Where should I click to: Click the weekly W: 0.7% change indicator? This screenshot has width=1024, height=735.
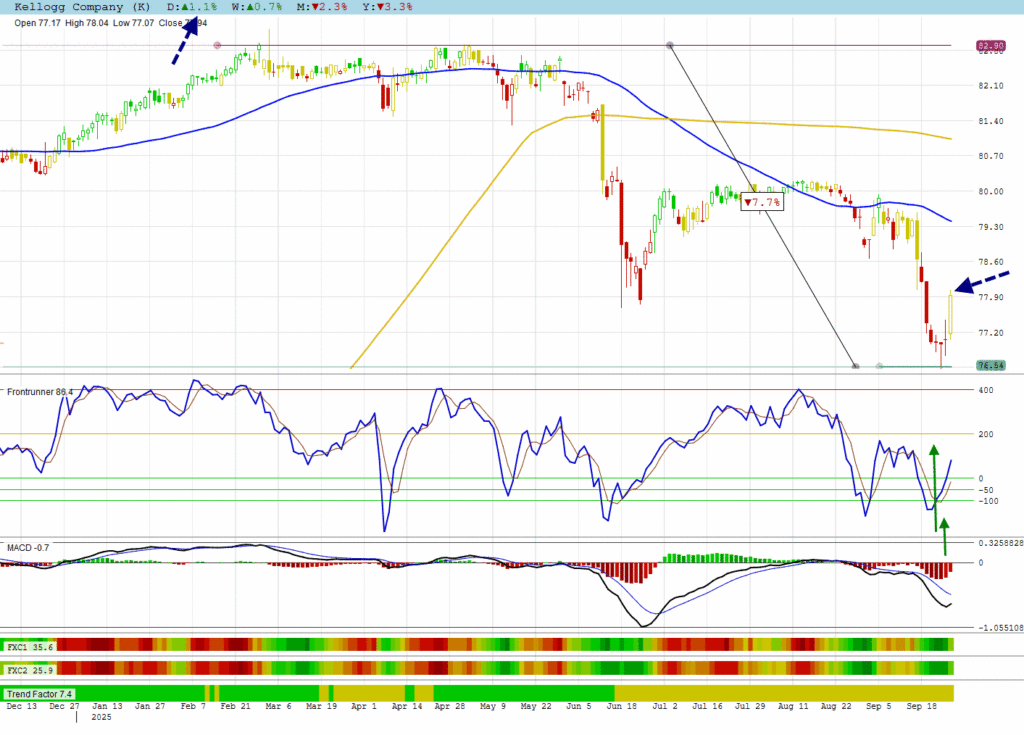[257, 6]
